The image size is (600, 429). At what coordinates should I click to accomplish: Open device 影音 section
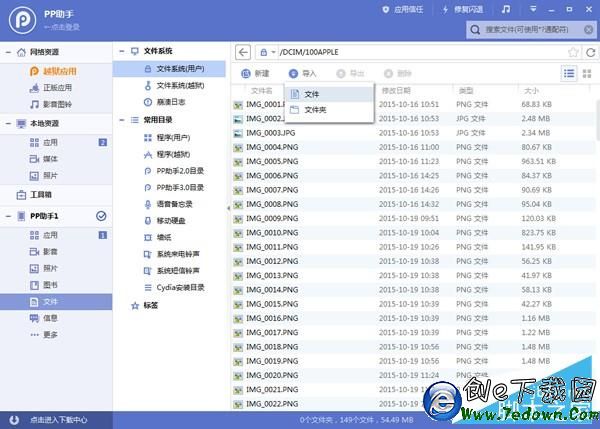tap(44, 251)
